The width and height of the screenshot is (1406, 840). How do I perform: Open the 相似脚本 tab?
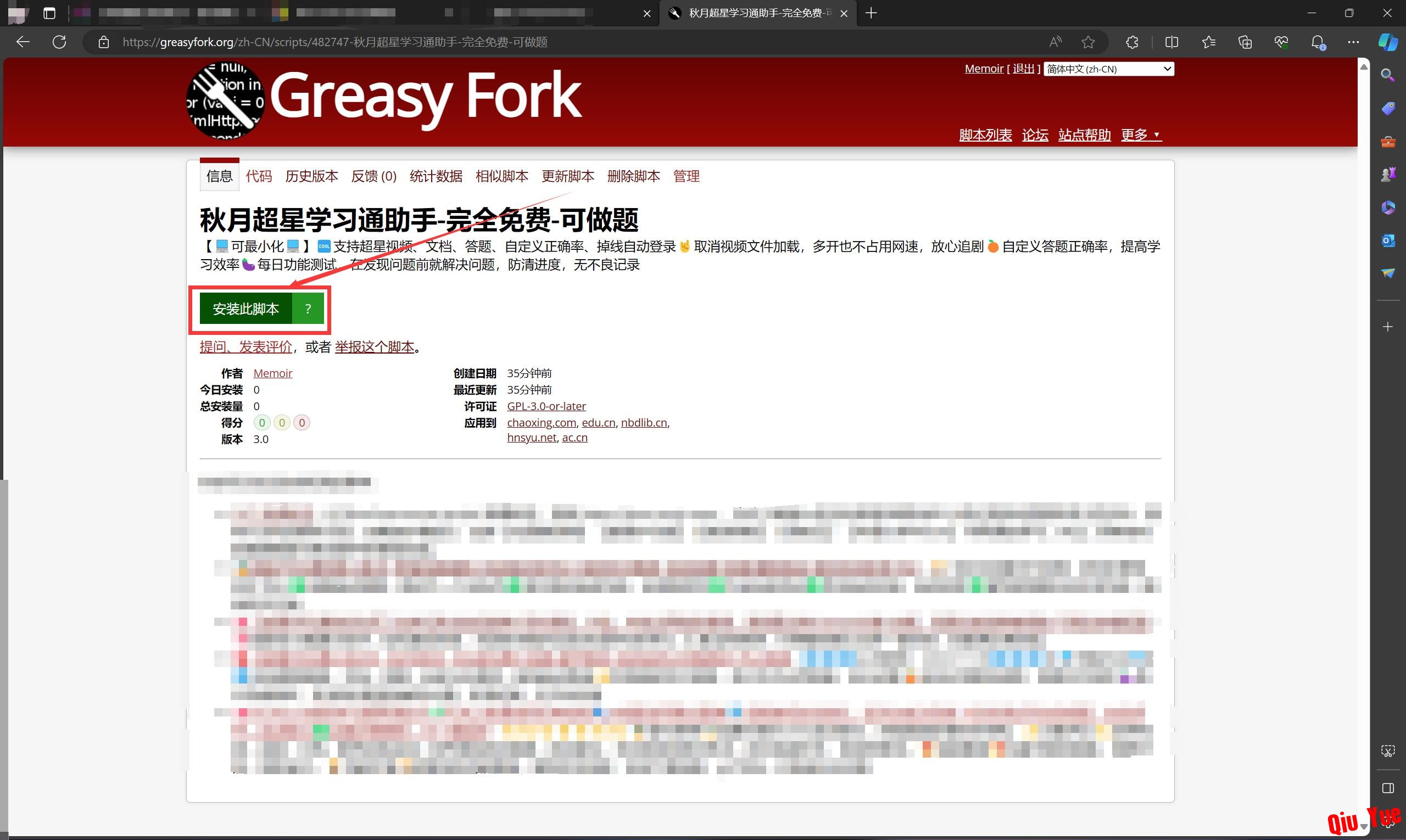tap(501, 176)
